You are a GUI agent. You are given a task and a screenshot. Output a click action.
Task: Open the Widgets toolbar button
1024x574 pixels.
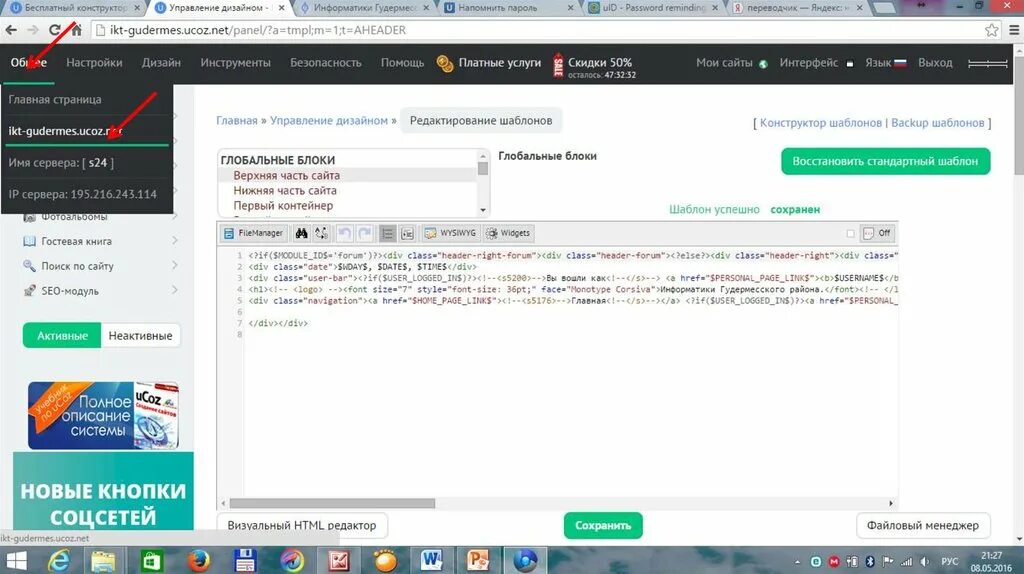click(508, 233)
